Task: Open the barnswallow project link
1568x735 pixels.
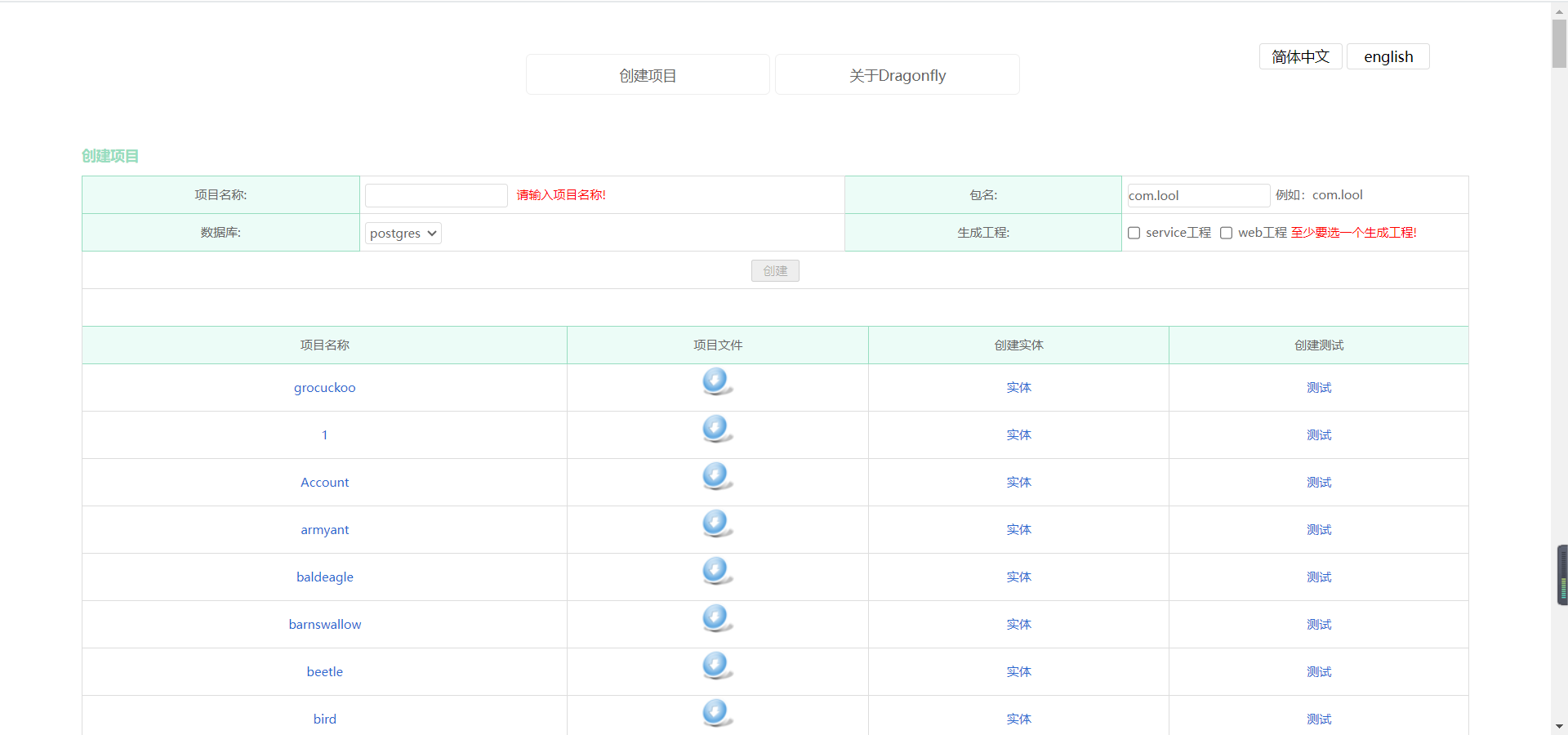Action: coord(325,625)
